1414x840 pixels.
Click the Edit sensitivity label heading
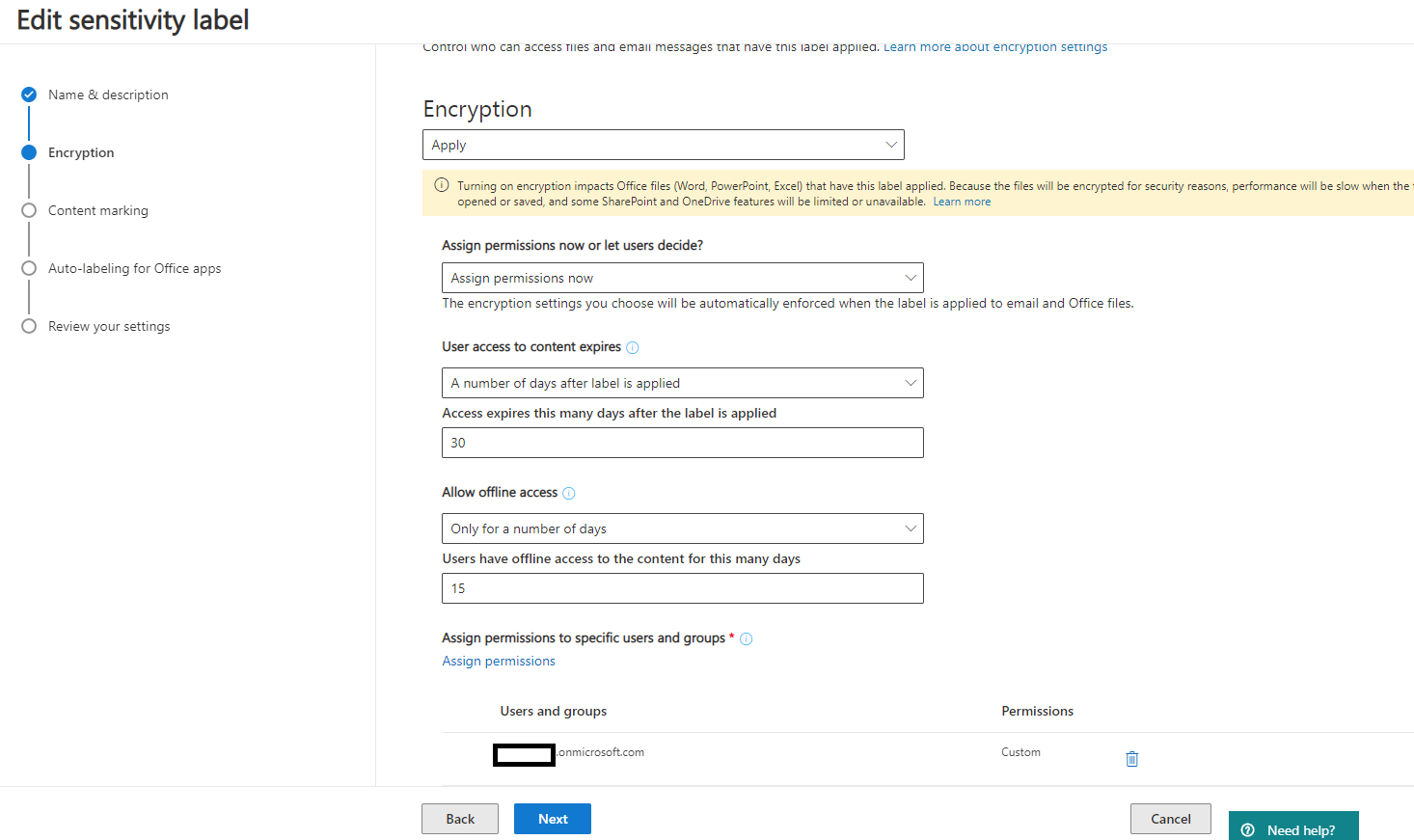click(133, 20)
